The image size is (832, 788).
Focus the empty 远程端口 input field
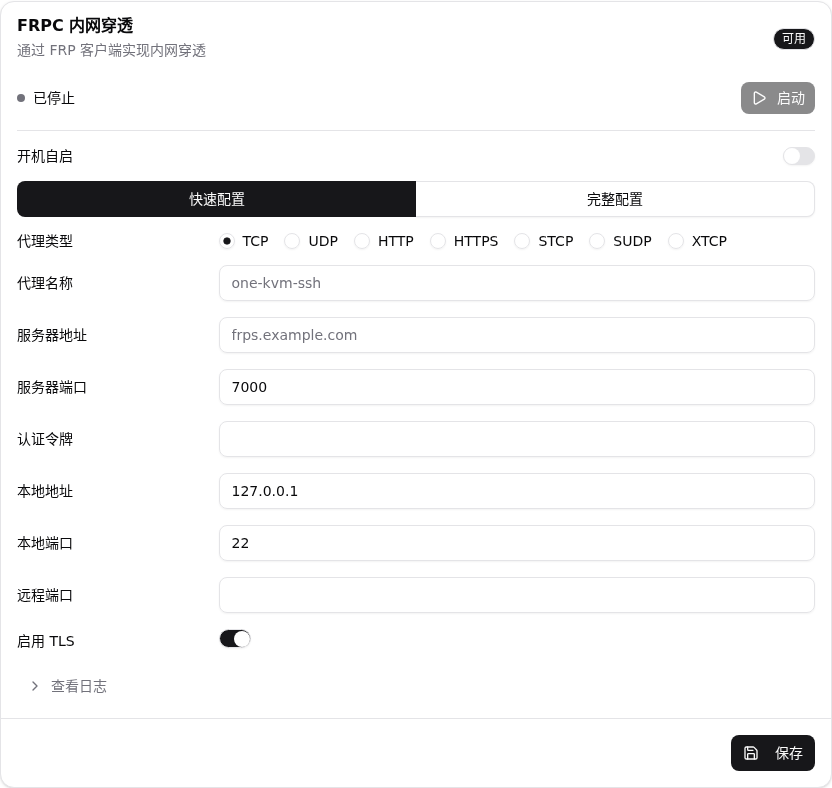pos(517,595)
